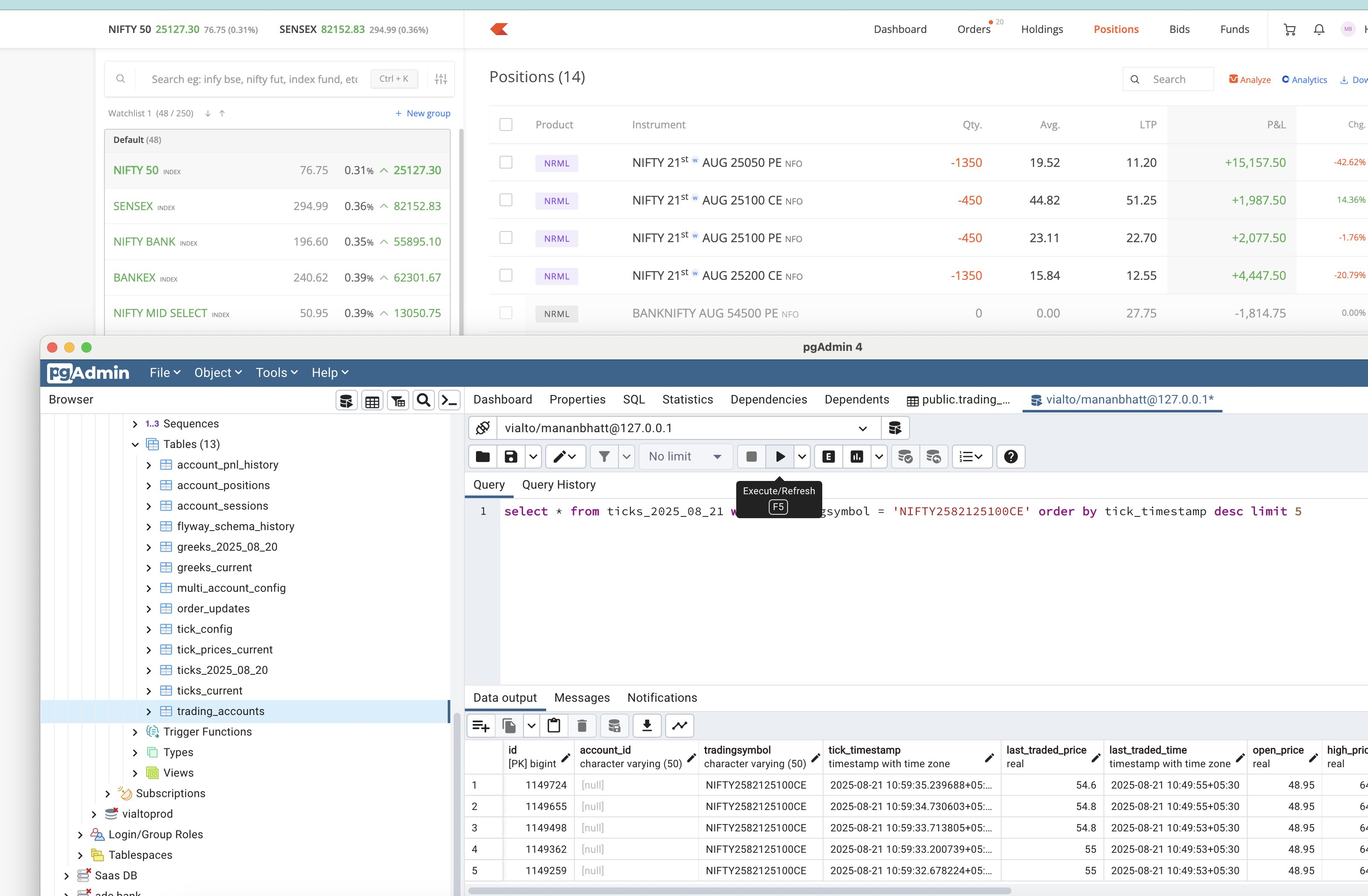Click Open File folder icon
Viewport: 1368px width, 896px height.
coord(483,456)
